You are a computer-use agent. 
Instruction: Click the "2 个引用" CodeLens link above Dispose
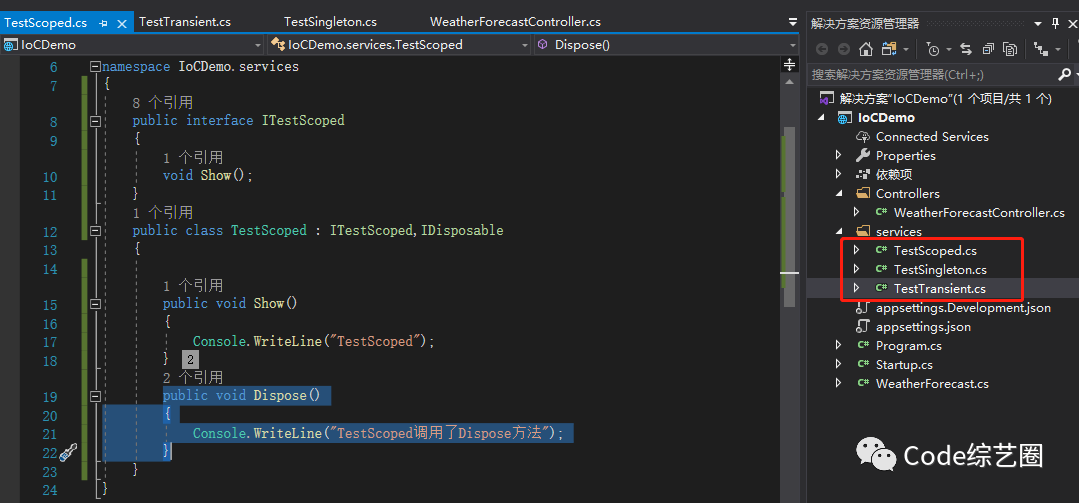click(x=193, y=377)
